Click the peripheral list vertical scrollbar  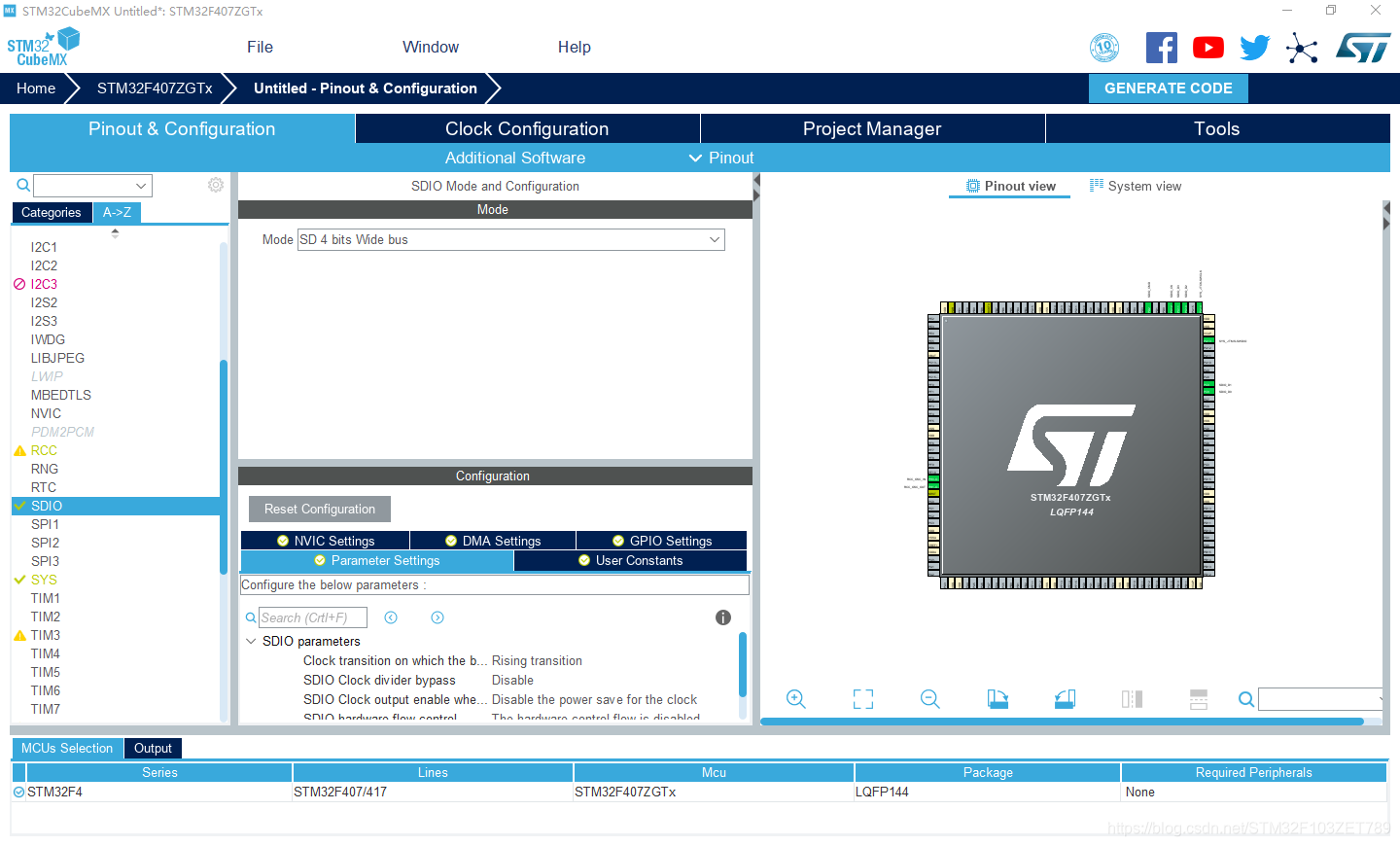(x=224, y=467)
